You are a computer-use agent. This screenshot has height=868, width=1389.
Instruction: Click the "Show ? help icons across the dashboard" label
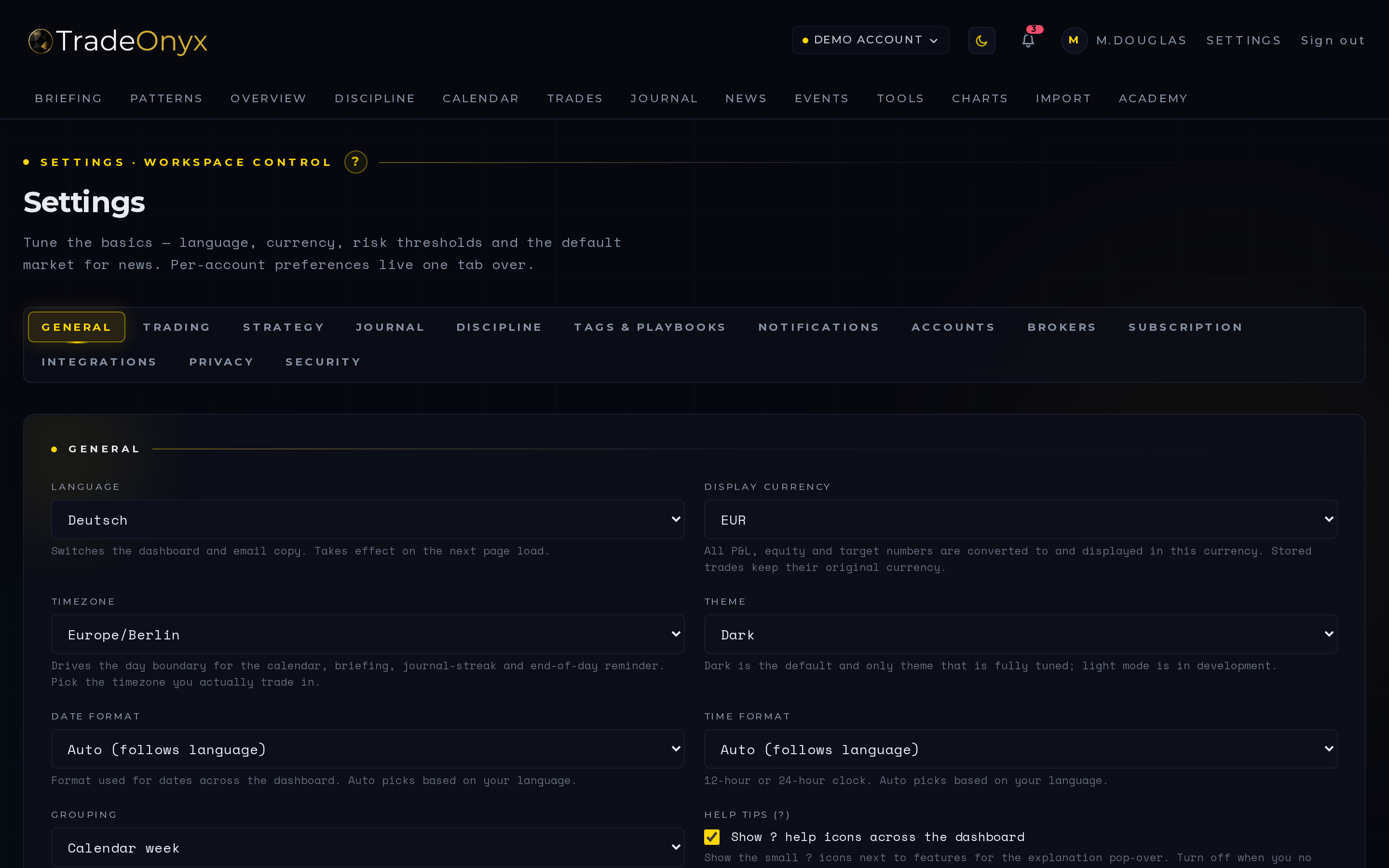coord(878,837)
